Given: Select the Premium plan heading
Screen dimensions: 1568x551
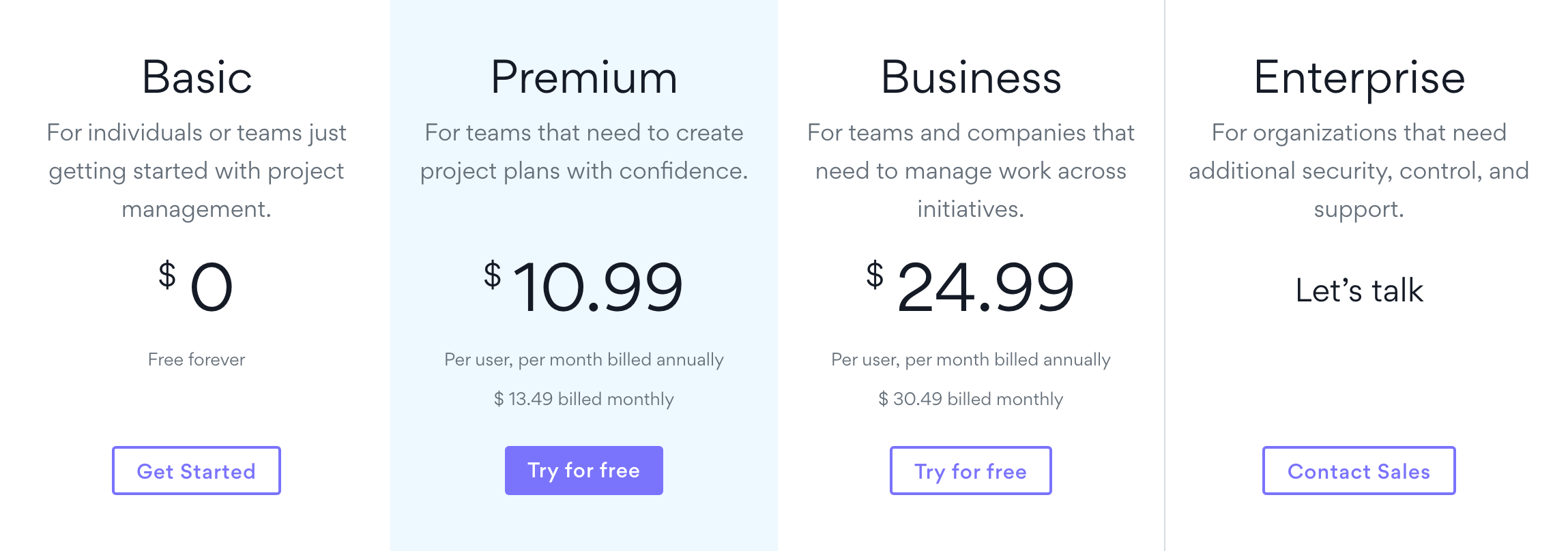Looking at the screenshot, I should tap(584, 77).
